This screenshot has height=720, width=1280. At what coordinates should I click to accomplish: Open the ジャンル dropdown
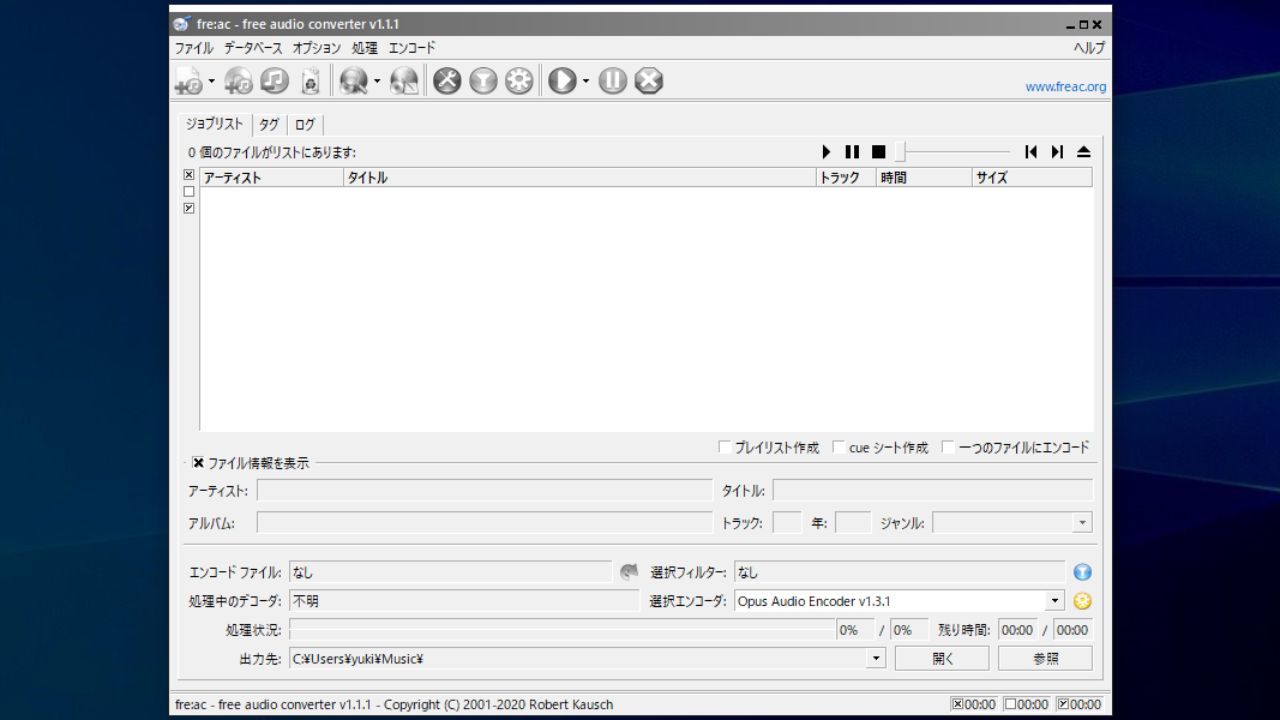[1082, 523]
